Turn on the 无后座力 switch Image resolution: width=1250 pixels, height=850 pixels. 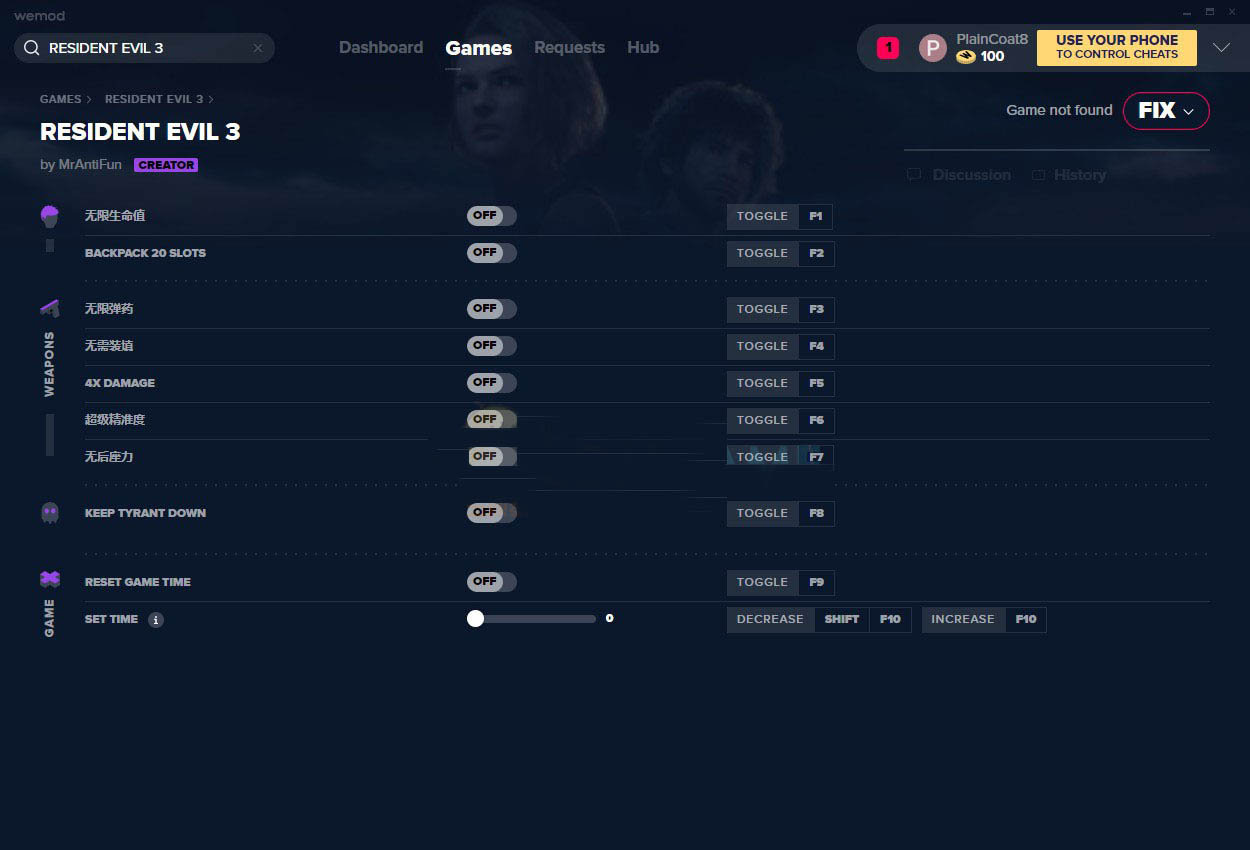492,457
